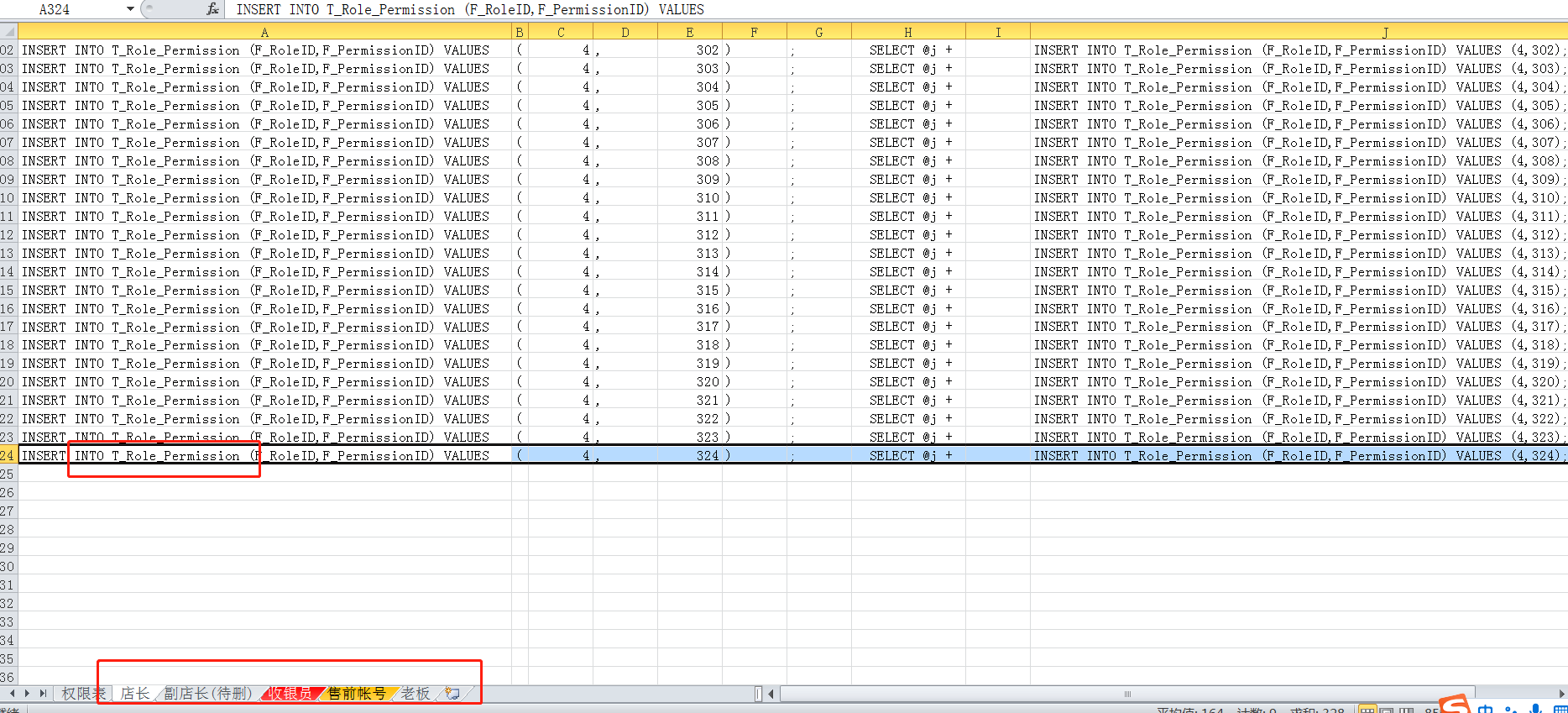Click the select-all corner of the grid
The height and width of the screenshot is (713, 1568).
[x=8, y=32]
